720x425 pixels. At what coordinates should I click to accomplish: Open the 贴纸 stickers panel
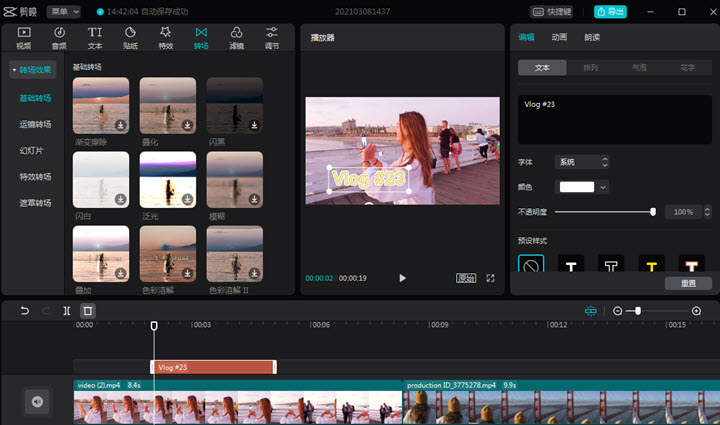pyautogui.click(x=130, y=38)
